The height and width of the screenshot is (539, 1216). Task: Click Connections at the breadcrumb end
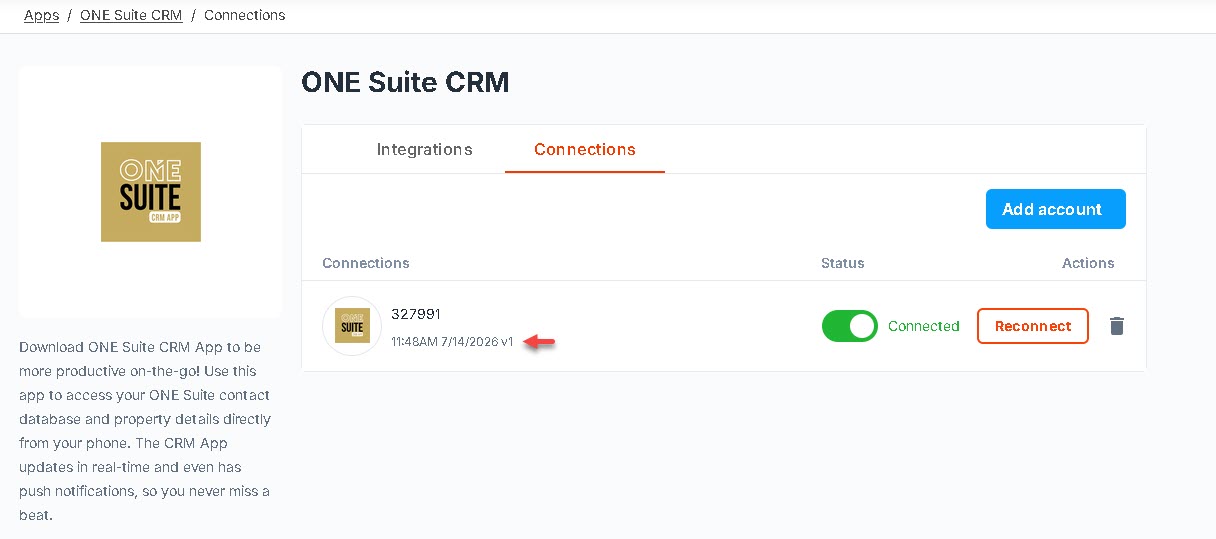245,15
